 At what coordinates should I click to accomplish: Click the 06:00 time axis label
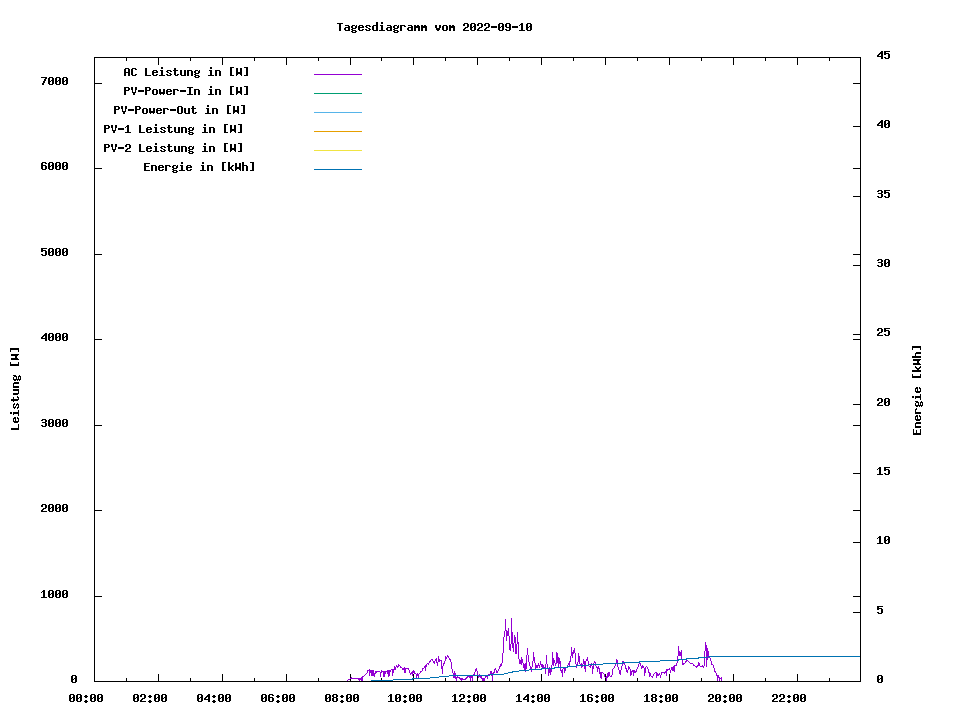(278, 698)
